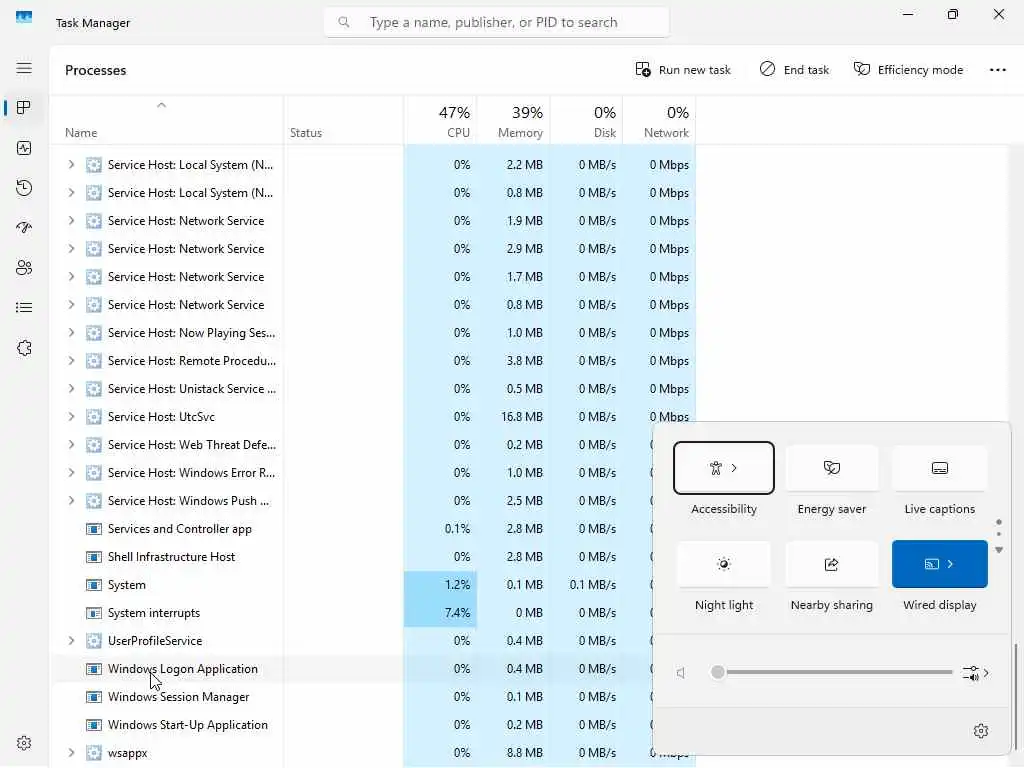Toggle the Wired display tile
1024x768 pixels.
click(x=940, y=564)
